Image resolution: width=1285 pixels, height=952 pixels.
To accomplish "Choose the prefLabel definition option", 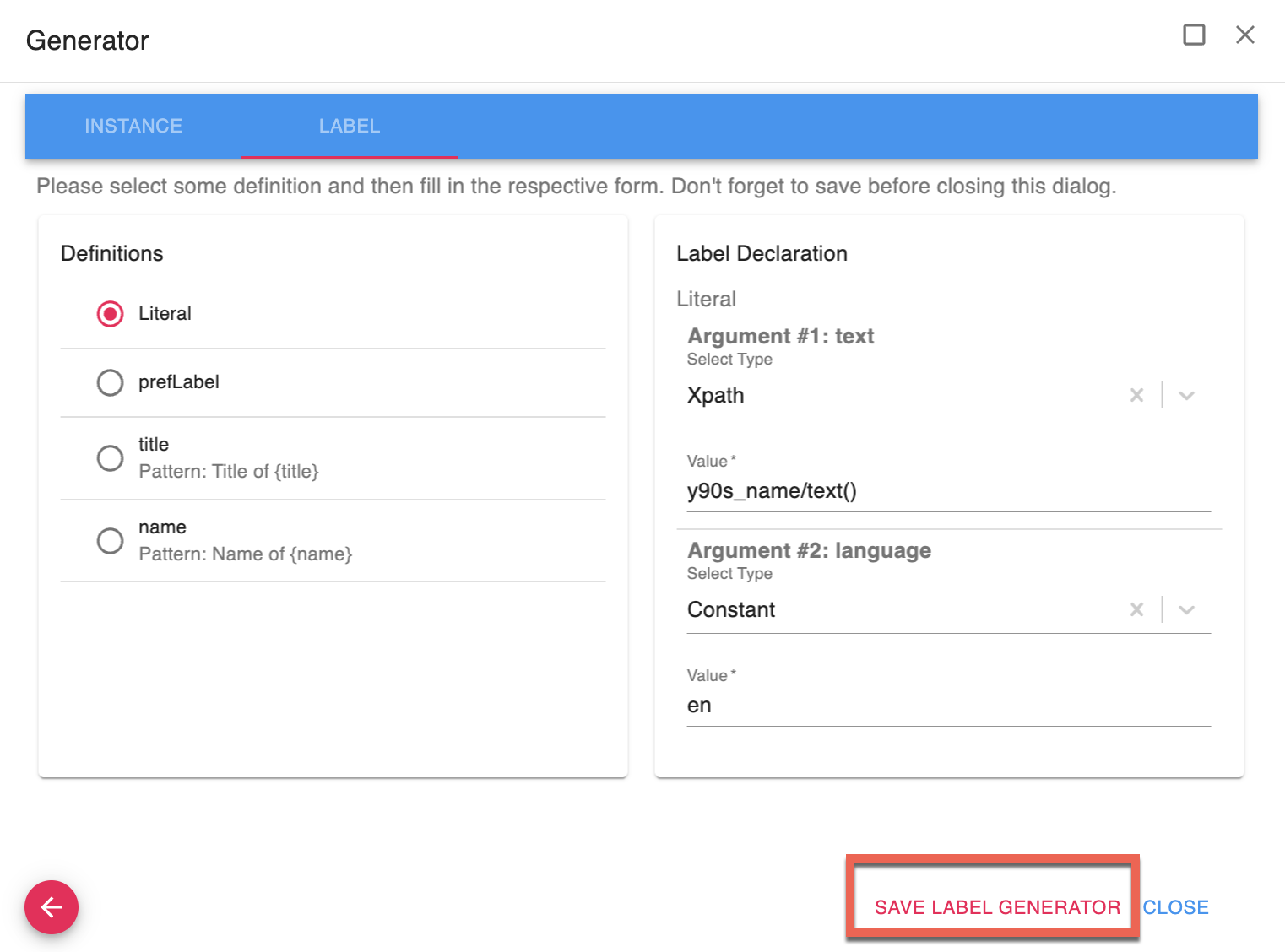I will click(110, 382).
